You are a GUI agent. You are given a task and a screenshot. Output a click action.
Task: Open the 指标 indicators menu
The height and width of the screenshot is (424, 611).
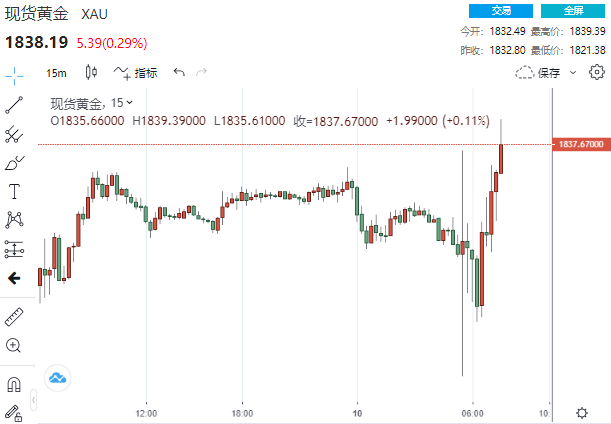coord(136,72)
